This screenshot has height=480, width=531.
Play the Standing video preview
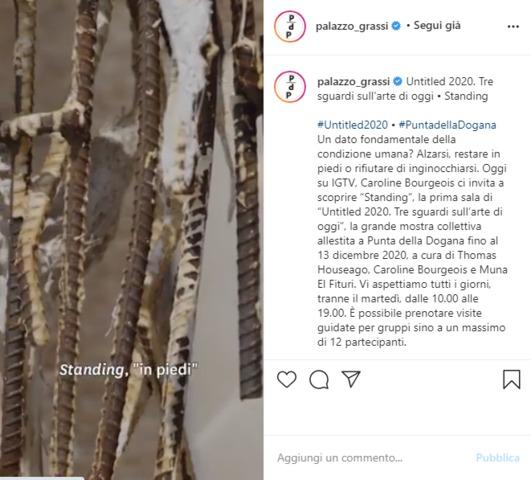[x=131, y=240]
